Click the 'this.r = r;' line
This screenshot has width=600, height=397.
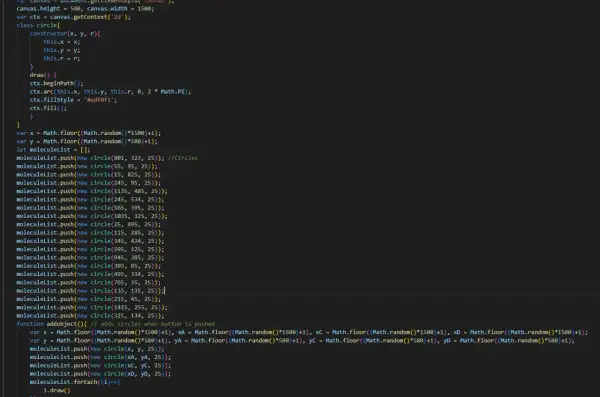pos(62,59)
